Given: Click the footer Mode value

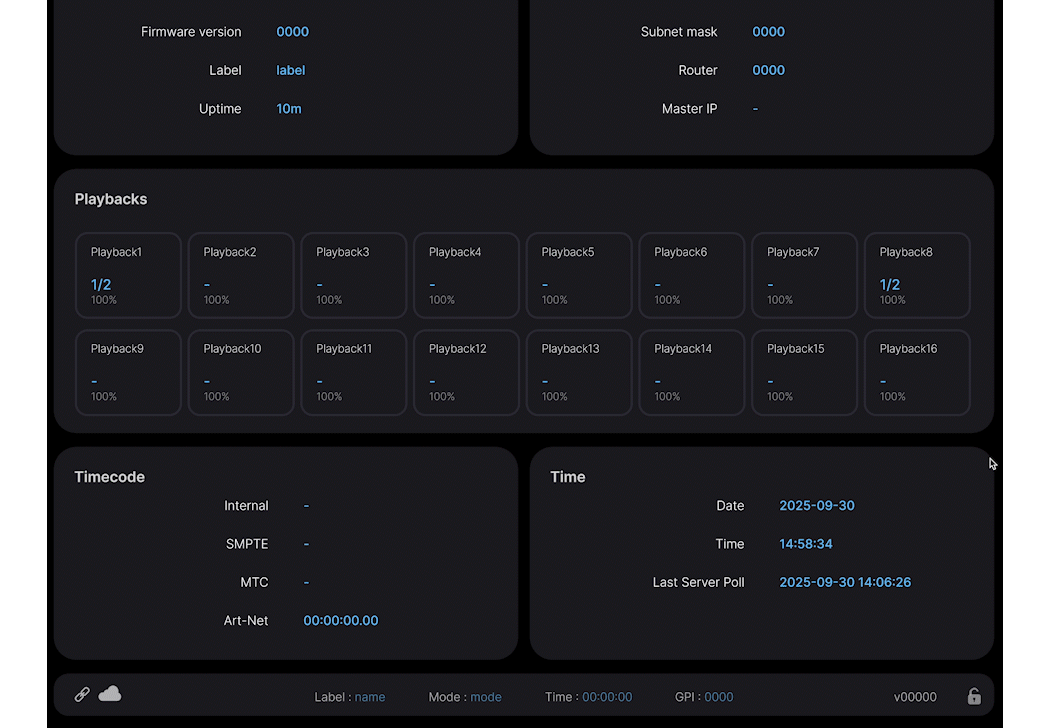Looking at the screenshot, I should tap(486, 697).
